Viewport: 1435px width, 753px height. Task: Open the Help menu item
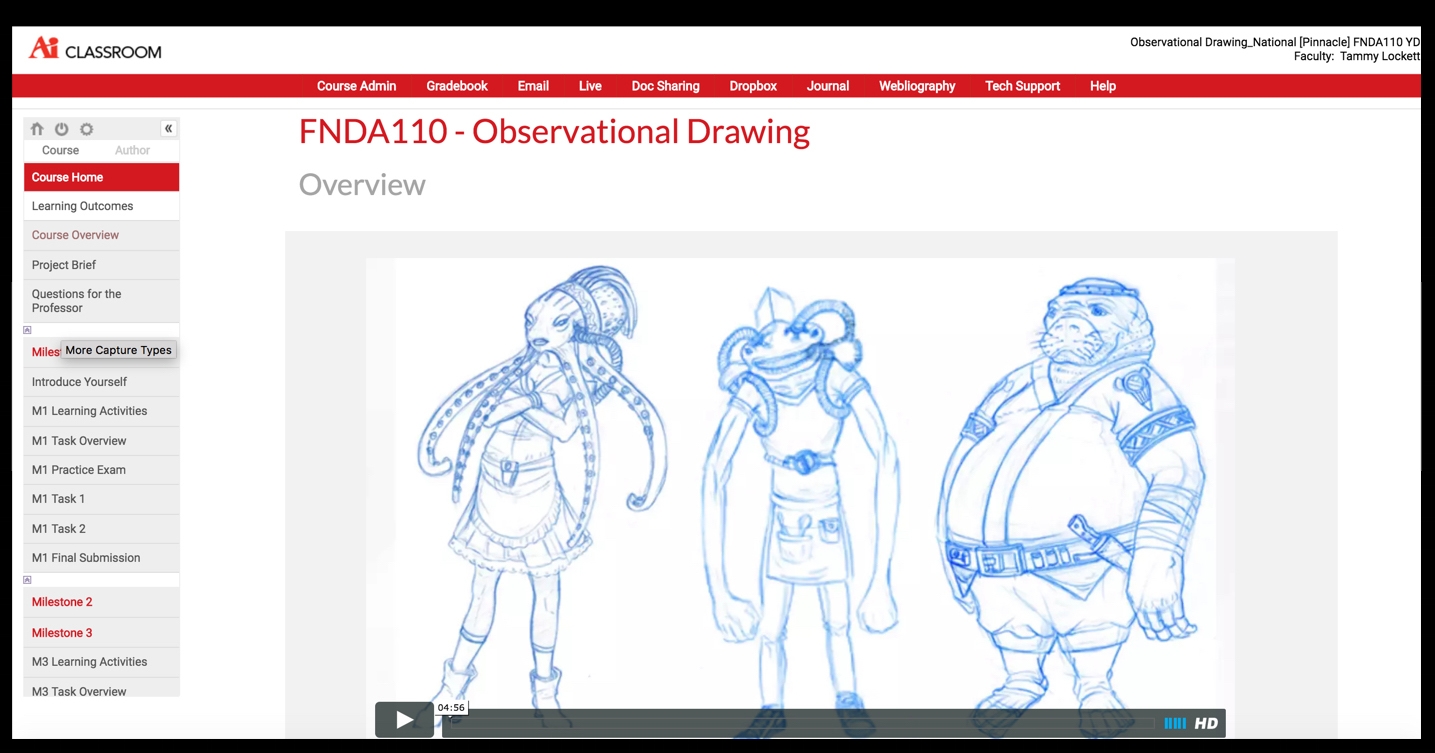1103,86
